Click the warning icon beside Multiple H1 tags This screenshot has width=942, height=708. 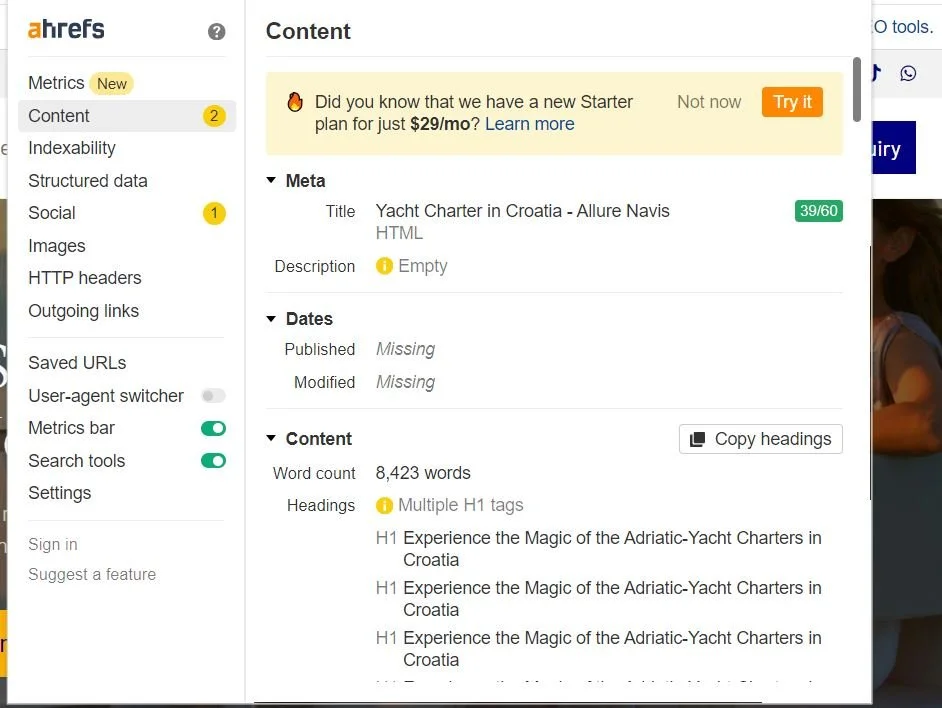pyautogui.click(x=384, y=505)
